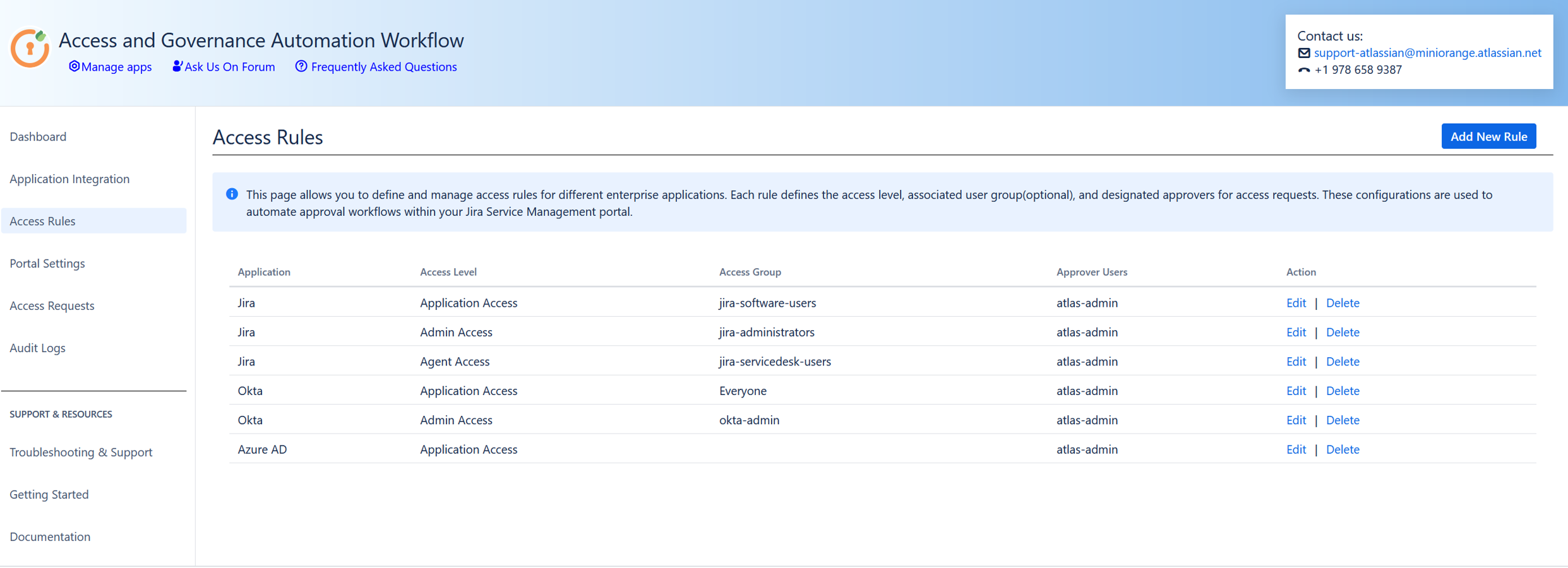Click the support email address link
Viewport: 1568px width, 568px height.
coord(1428,53)
